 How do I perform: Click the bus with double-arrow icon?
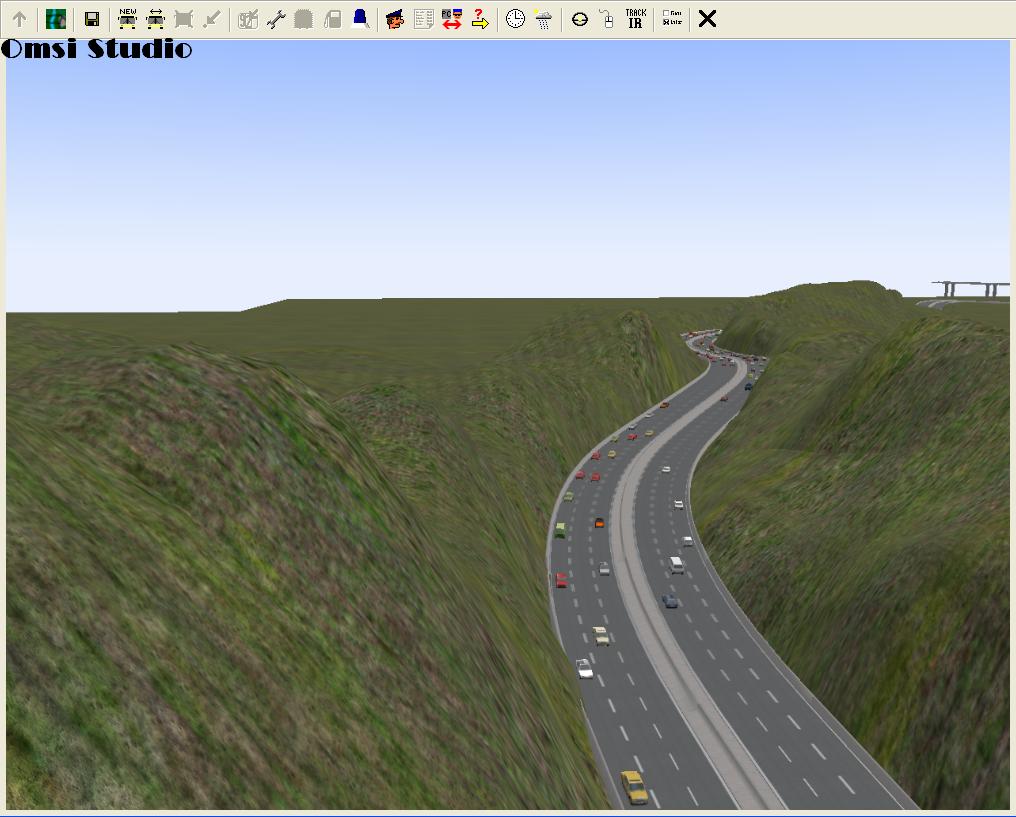click(x=155, y=19)
